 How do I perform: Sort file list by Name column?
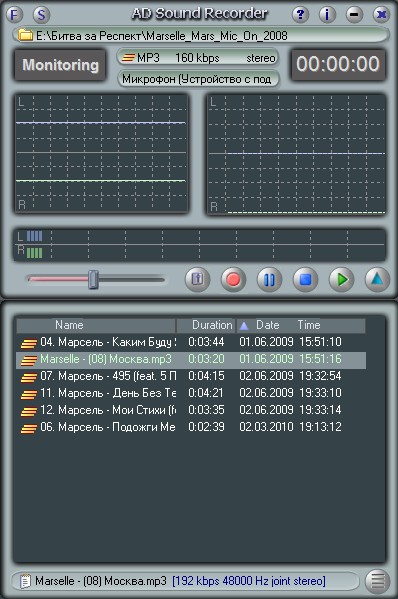point(96,325)
